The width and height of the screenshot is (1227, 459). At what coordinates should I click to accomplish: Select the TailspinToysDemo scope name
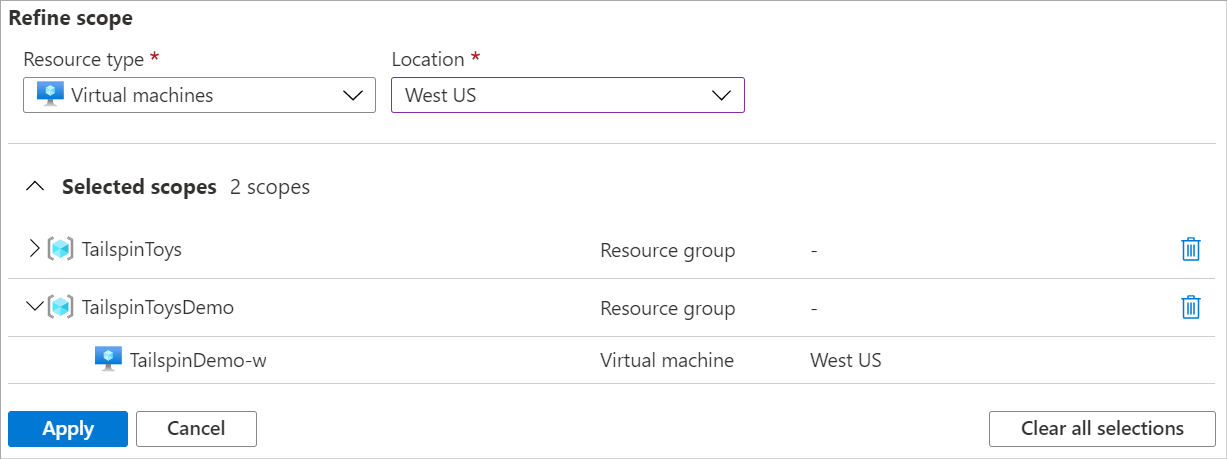tap(157, 308)
